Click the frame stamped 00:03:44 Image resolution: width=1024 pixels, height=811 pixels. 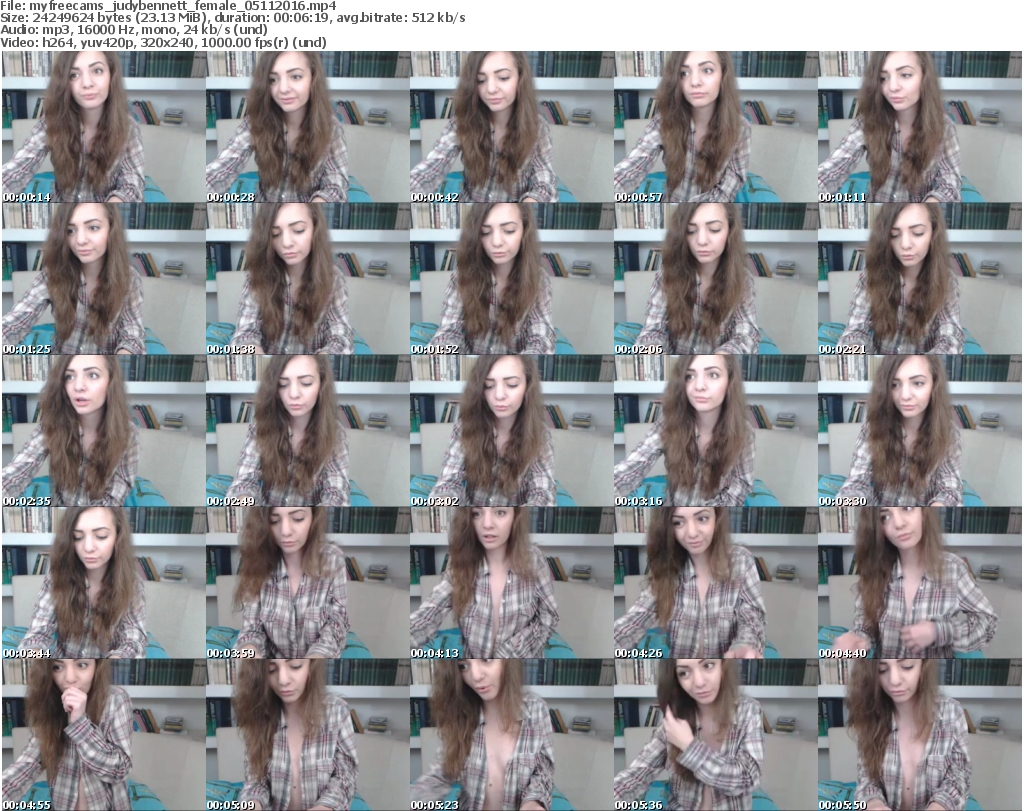pos(103,583)
